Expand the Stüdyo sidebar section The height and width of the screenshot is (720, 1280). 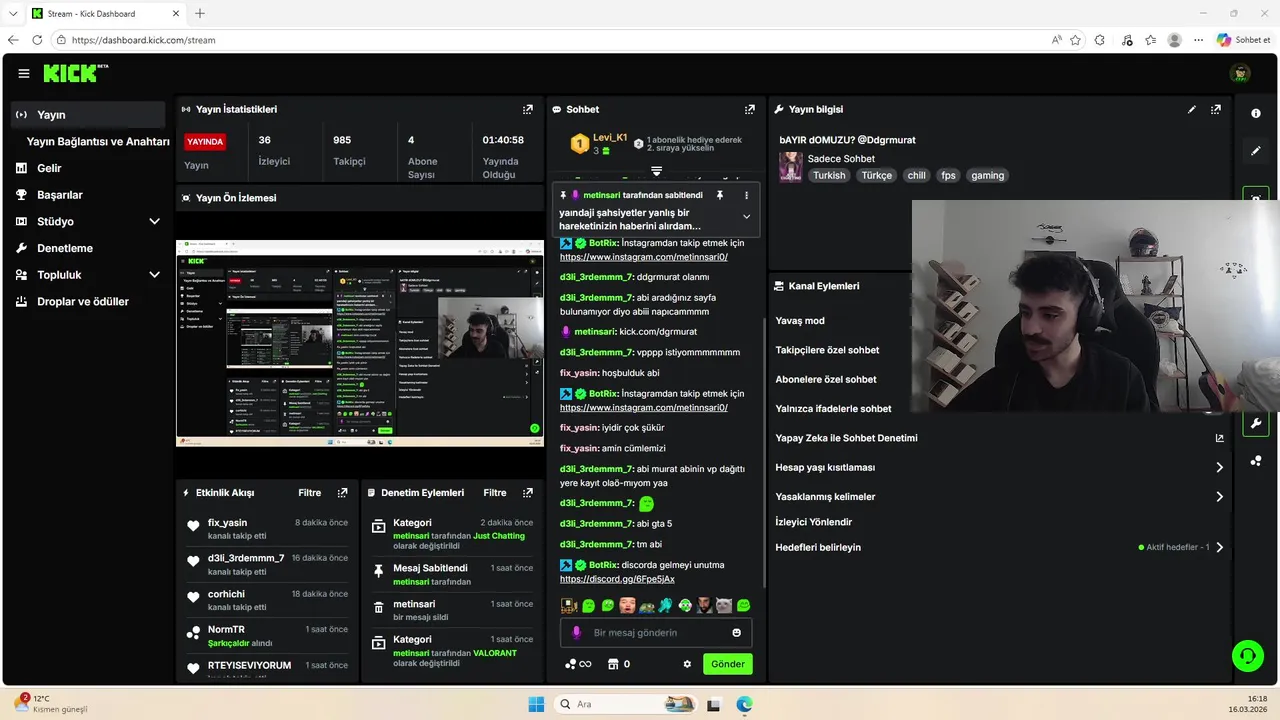(x=154, y=221)
